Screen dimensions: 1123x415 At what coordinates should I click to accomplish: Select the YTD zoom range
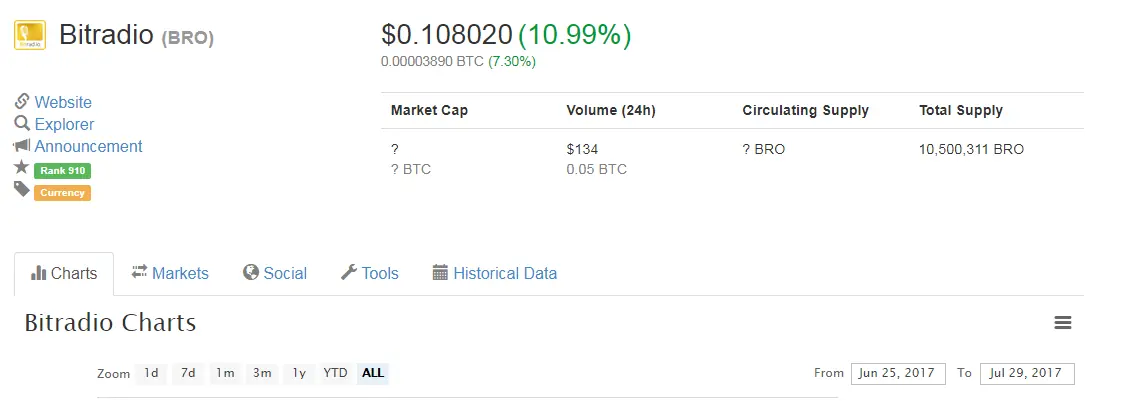[x=335, y=373]
